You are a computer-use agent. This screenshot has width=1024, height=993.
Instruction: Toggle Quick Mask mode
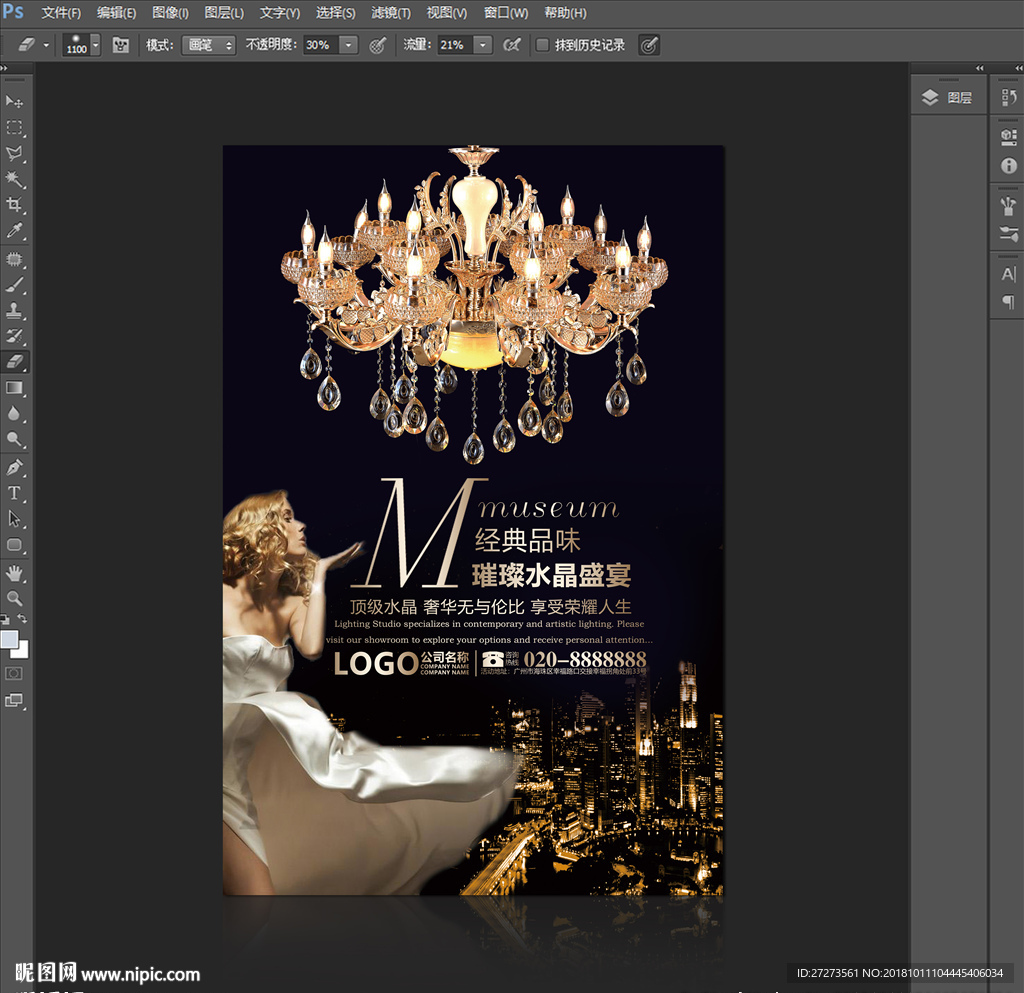click(x=15, y=674)
